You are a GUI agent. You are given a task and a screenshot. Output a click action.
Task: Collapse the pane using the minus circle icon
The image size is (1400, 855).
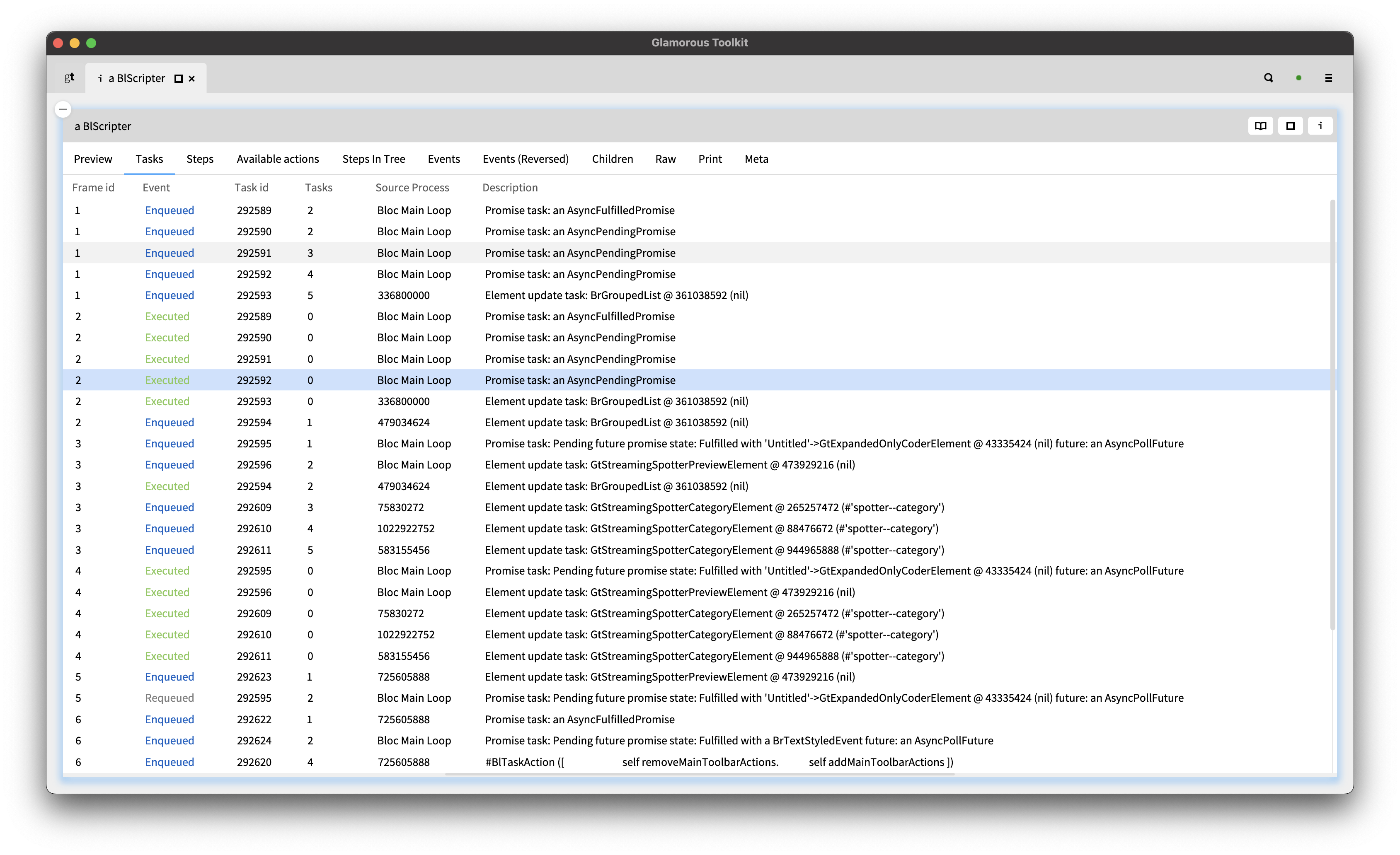pyautogui.click(x=63, y=109)
